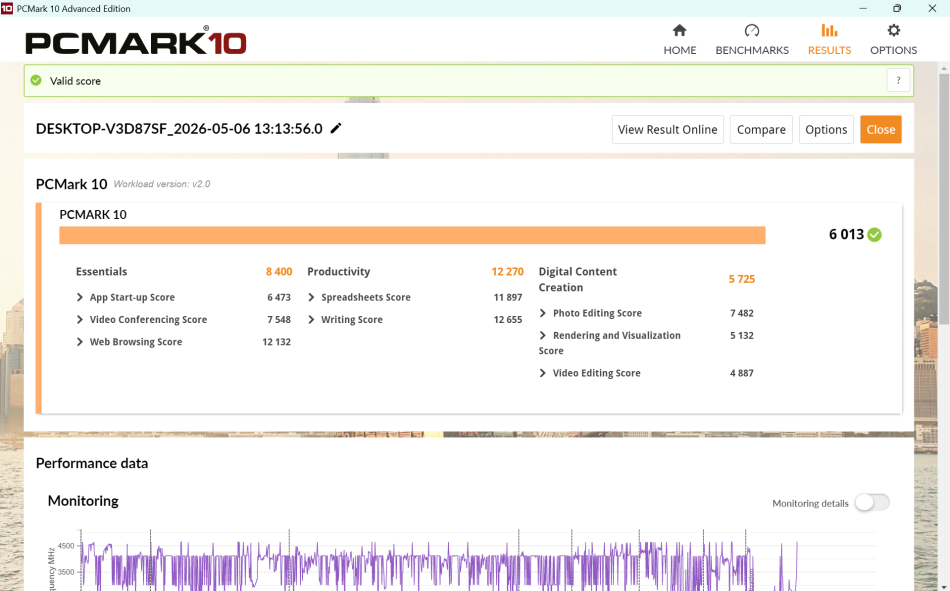
Task: Open the Benchmarks gauge icon
Action: pos(752,30)
